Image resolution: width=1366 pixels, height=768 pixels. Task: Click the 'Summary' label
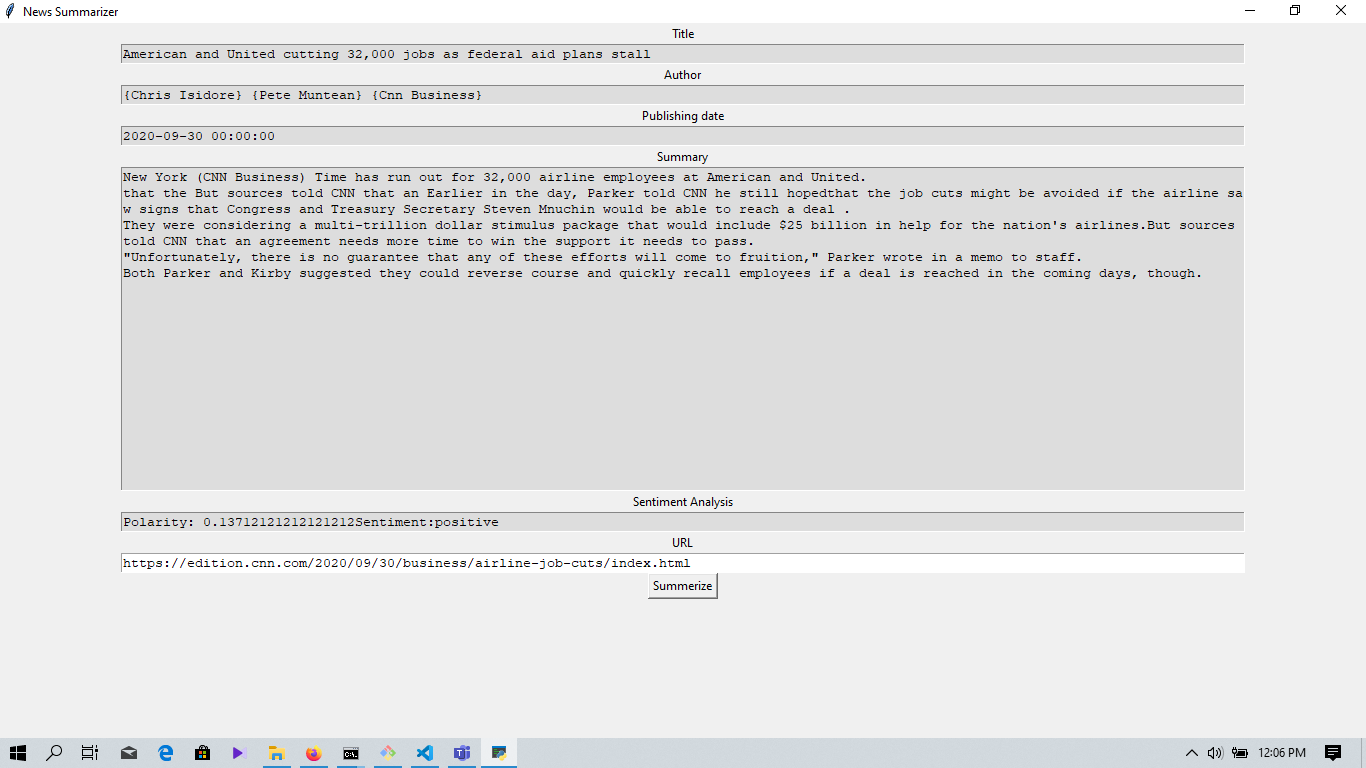click(682, 157)
